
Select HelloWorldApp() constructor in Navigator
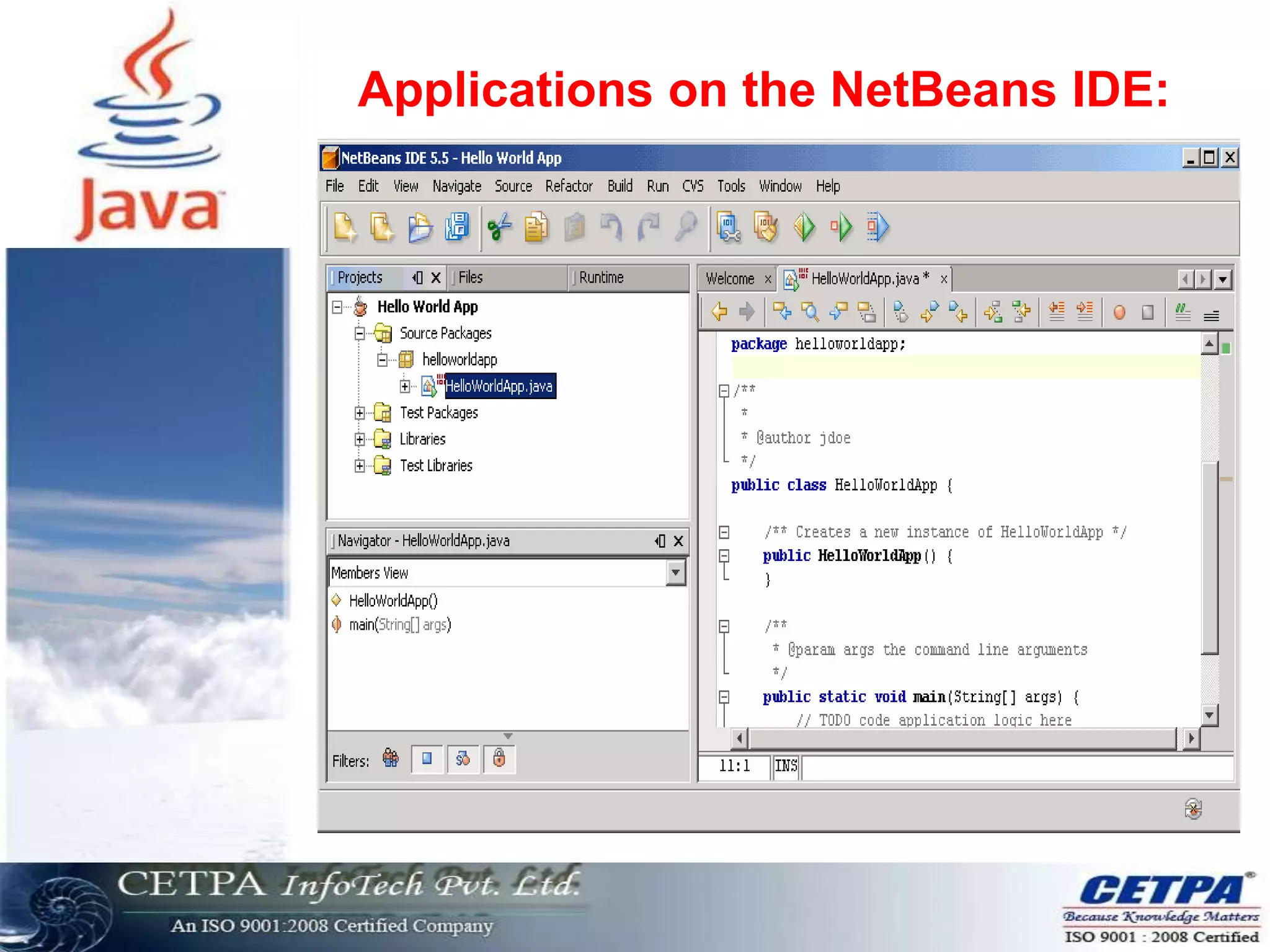coord(393,601)
